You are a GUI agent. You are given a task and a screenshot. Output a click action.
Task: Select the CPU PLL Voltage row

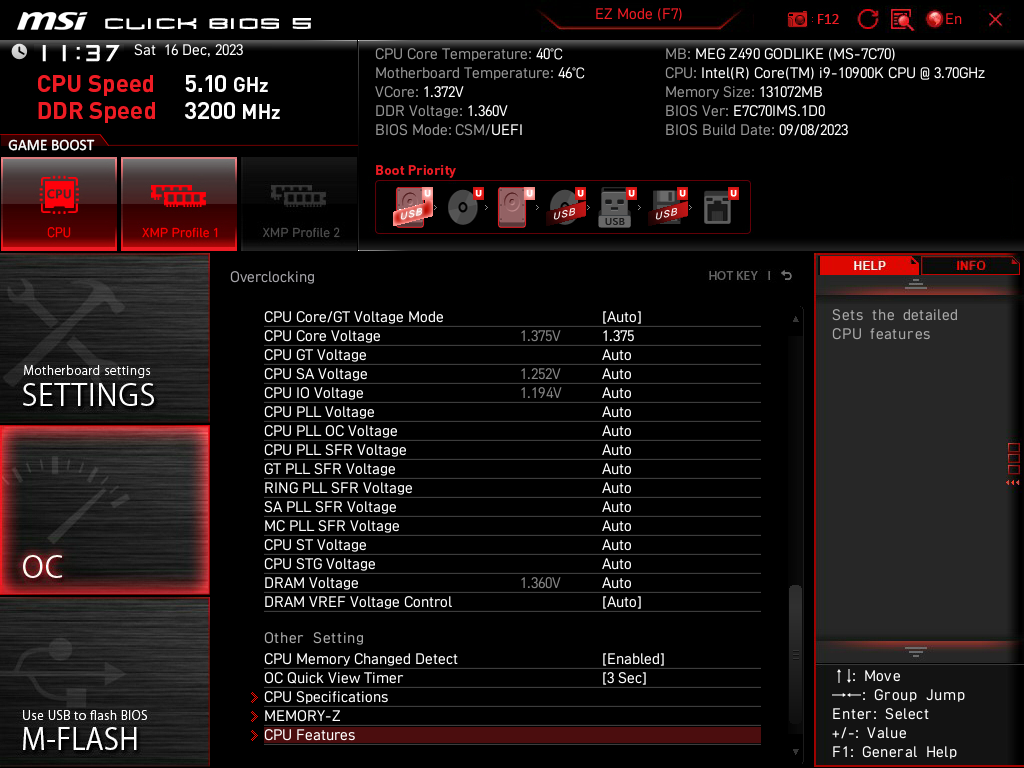pos(512,411)
